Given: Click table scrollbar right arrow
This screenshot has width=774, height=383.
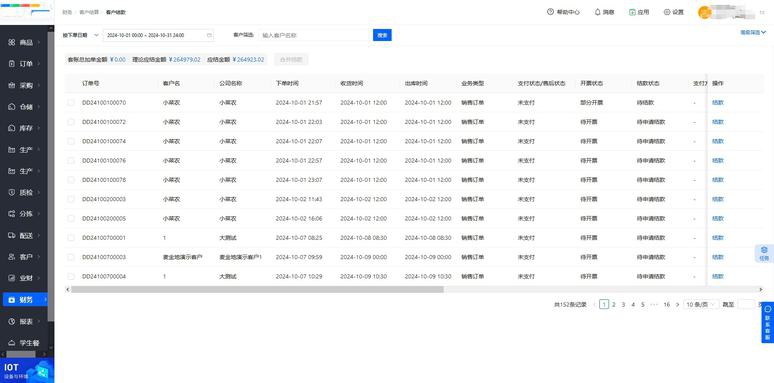Looking at the screenshot, I should coord(761,290).
